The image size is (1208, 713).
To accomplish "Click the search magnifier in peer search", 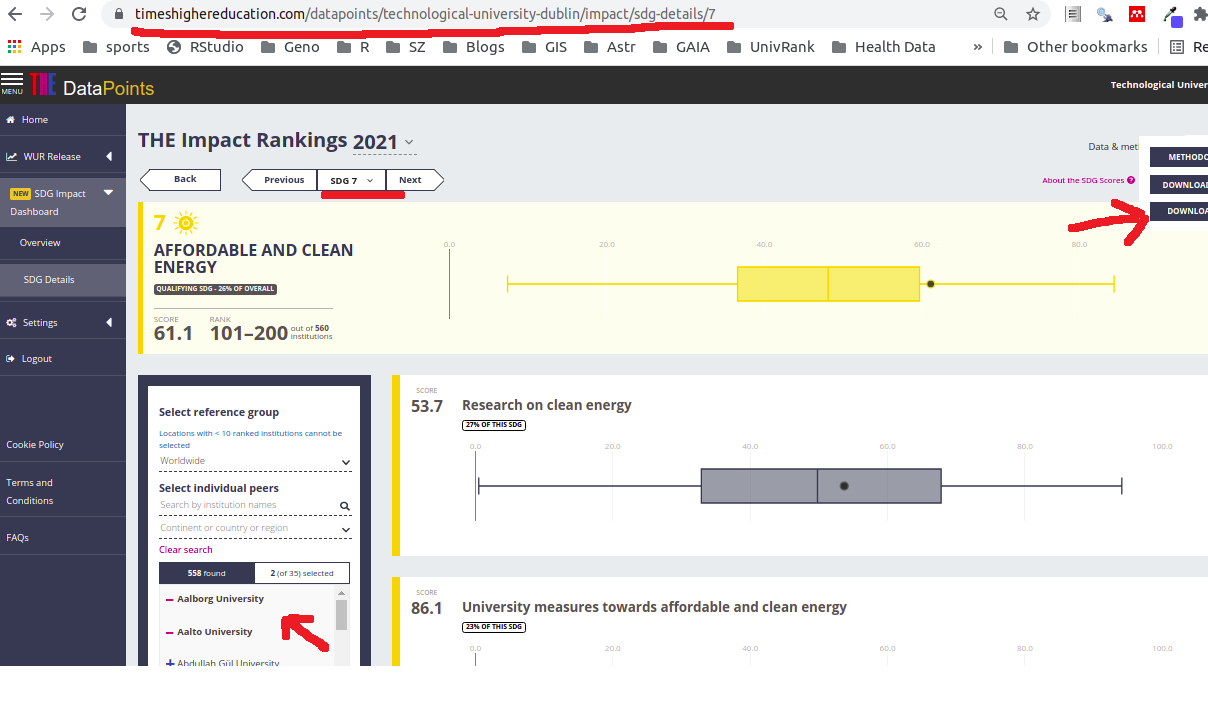I will coord(344,507).
